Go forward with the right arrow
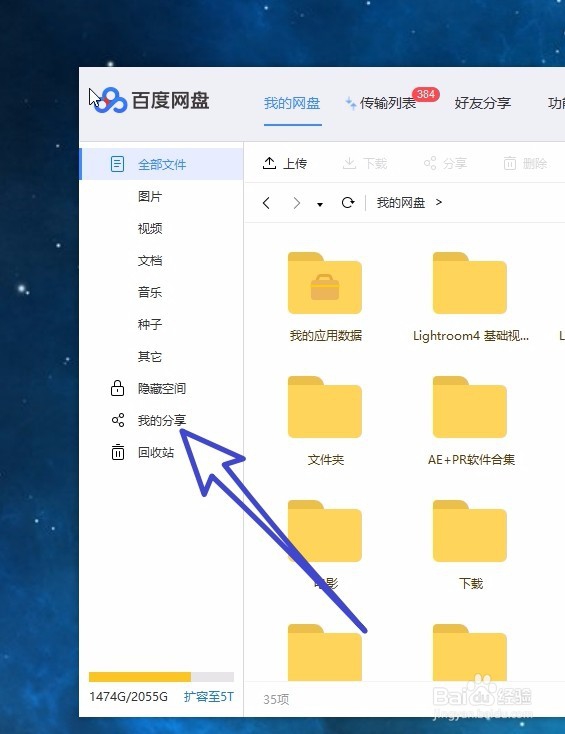The width and height of the screenshot is (565, 734). pos(296,203)
